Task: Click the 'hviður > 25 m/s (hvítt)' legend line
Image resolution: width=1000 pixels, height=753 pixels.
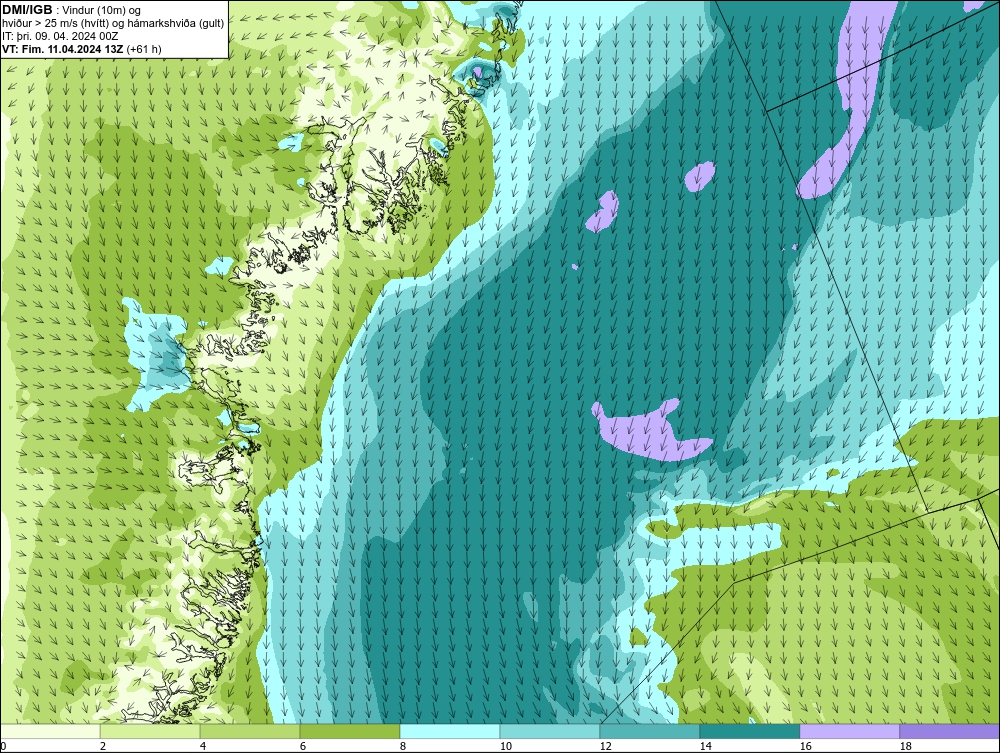Action: coord(114,24)
